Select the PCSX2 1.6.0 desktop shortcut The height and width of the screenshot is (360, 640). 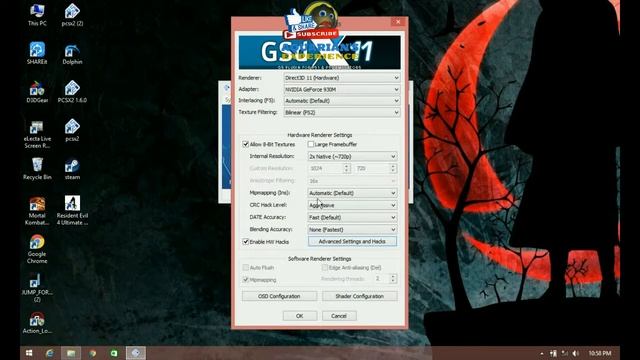point(72,91)
